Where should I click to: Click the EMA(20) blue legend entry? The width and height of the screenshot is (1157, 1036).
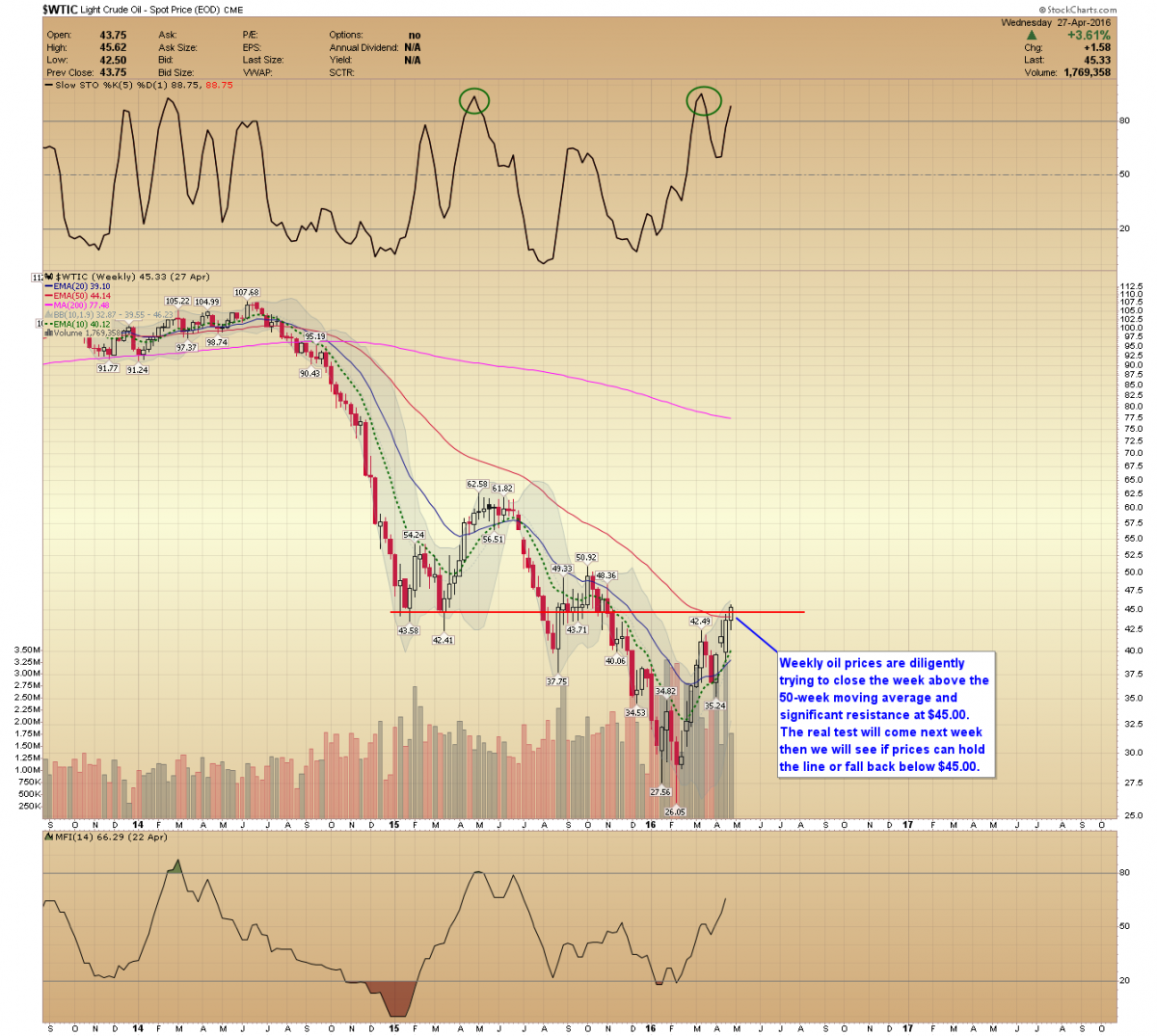click(81, 286)
